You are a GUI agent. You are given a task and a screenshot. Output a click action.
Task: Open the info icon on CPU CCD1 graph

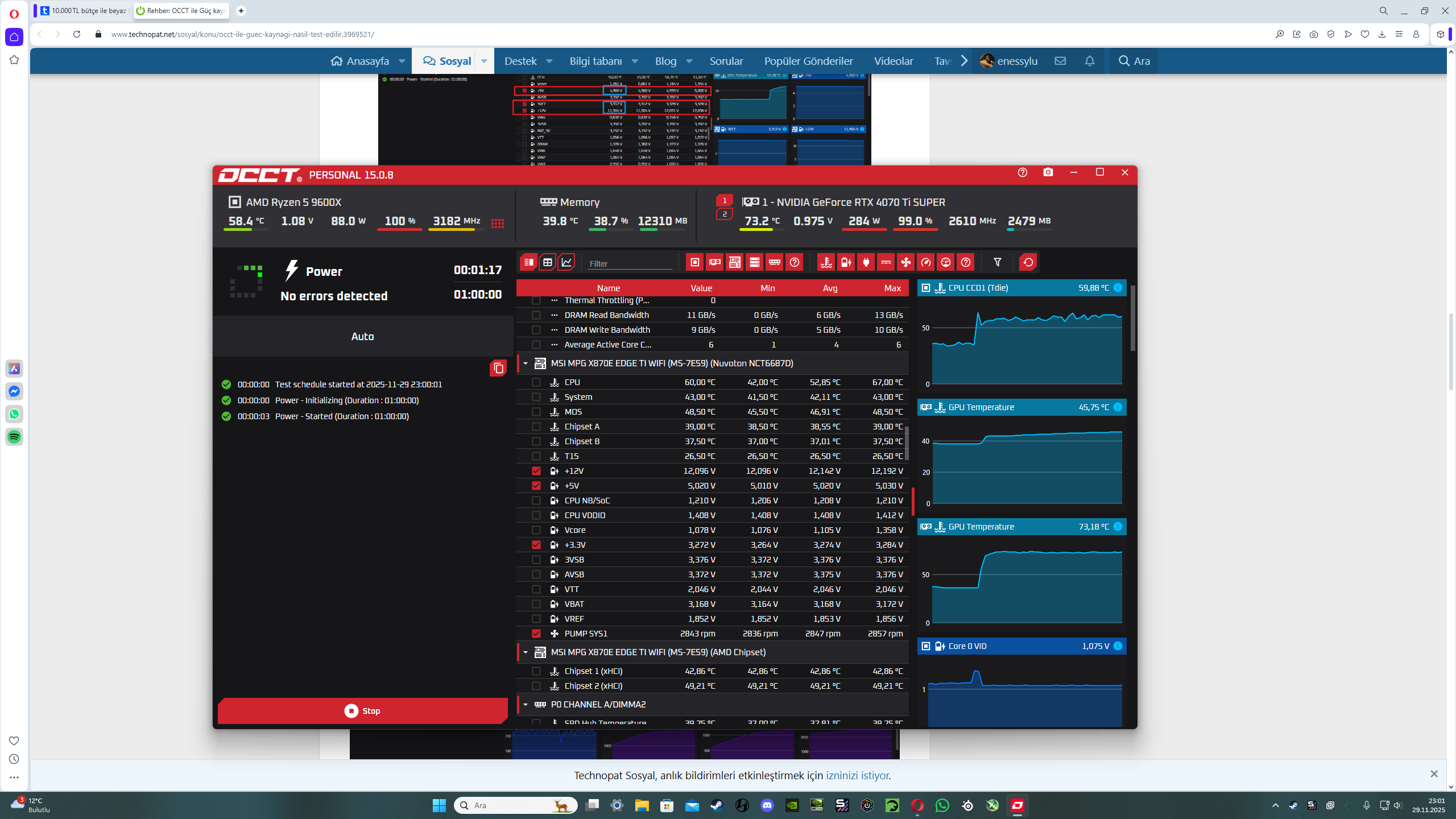point(1118,288)
